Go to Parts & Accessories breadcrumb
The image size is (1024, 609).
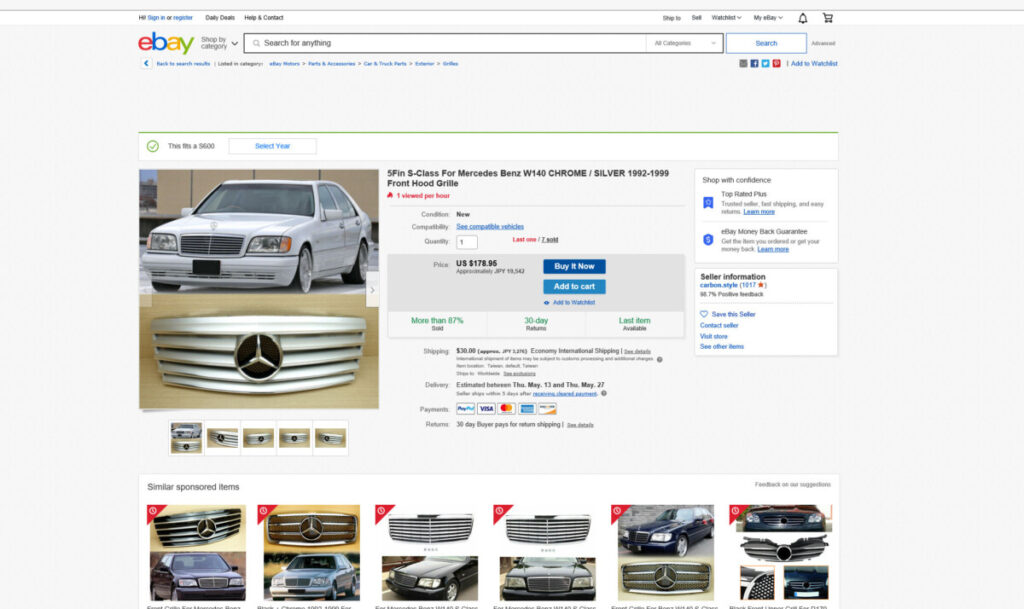(332, 64)
